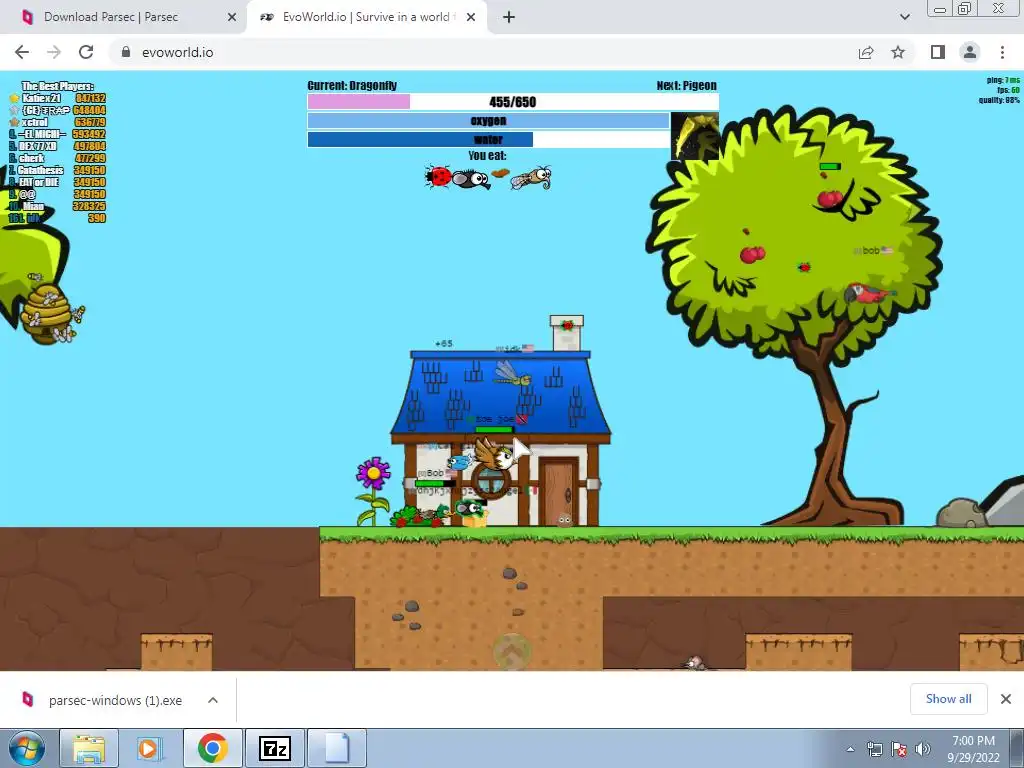
Task: Bookmark this page with the star
Action: coord(898,52)
